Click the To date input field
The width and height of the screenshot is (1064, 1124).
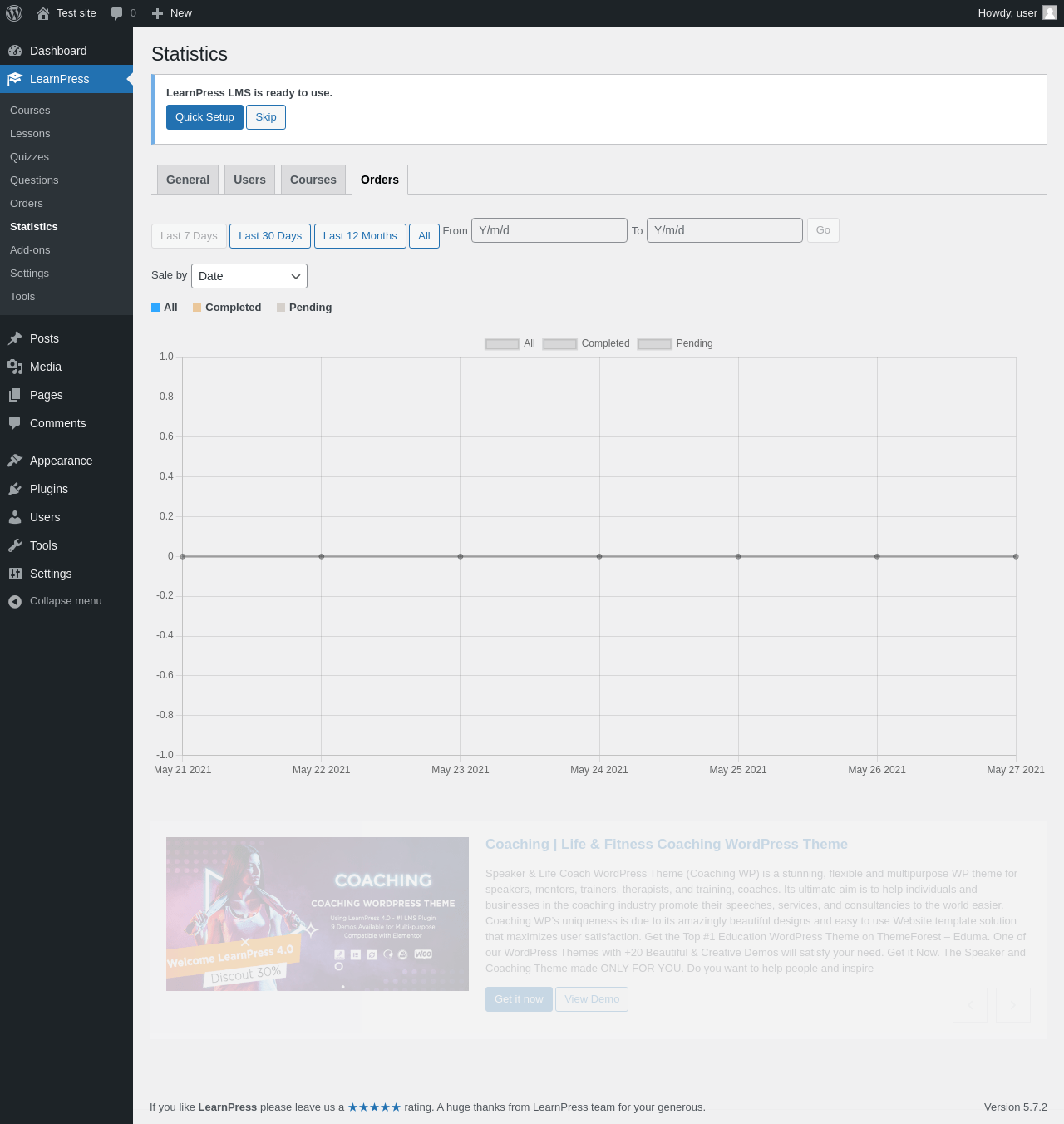click(725, 230)
